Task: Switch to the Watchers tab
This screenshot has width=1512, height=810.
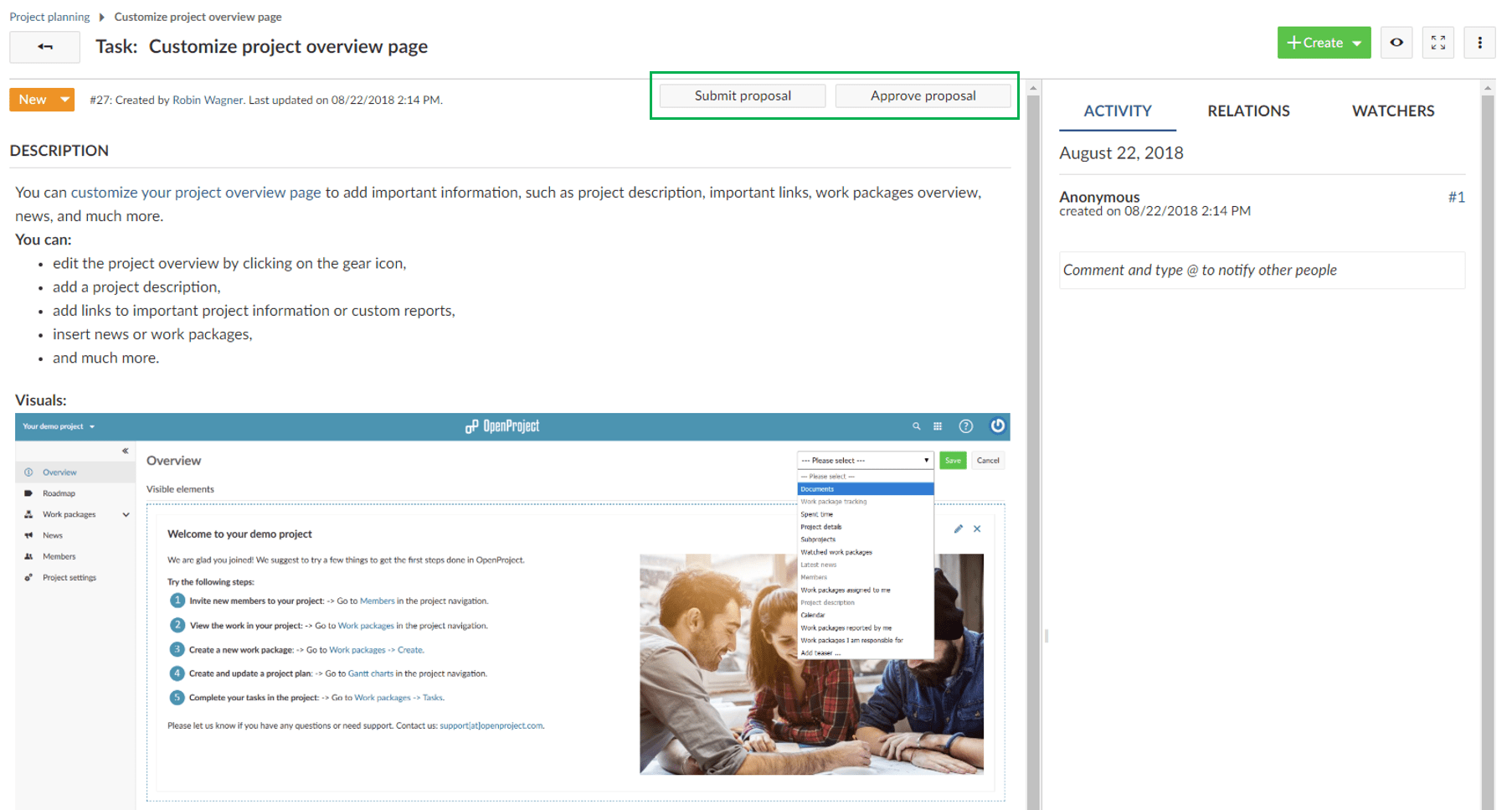Action: point(1392,111)
